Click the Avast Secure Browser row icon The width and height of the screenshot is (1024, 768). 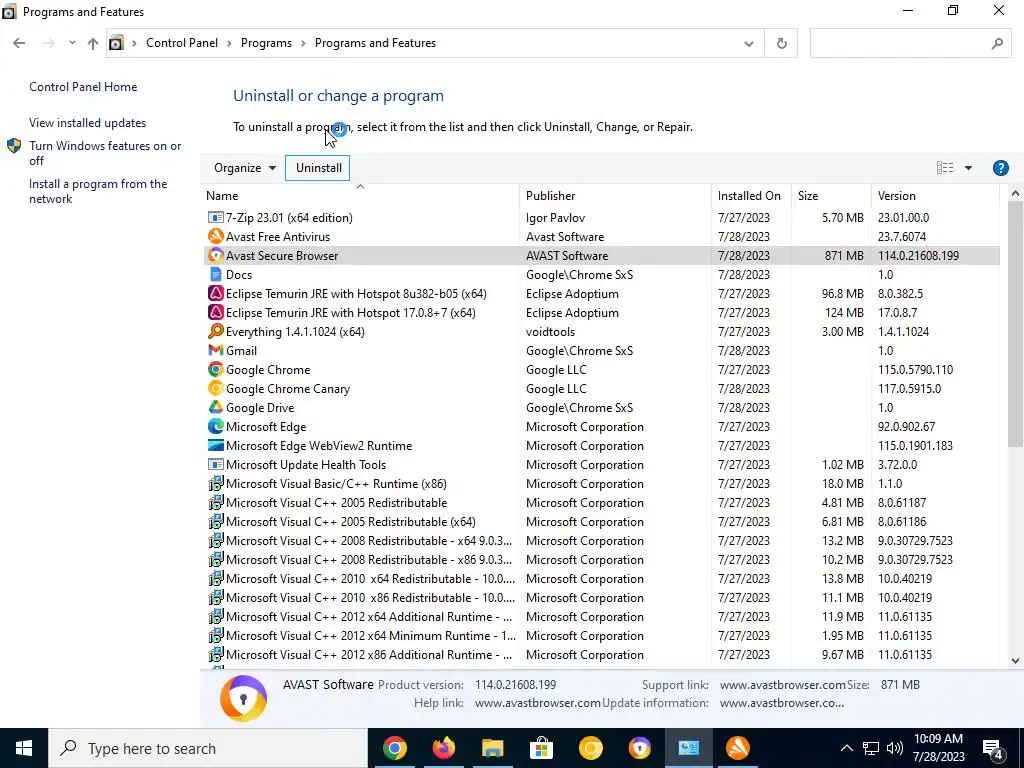click(215, 255)
